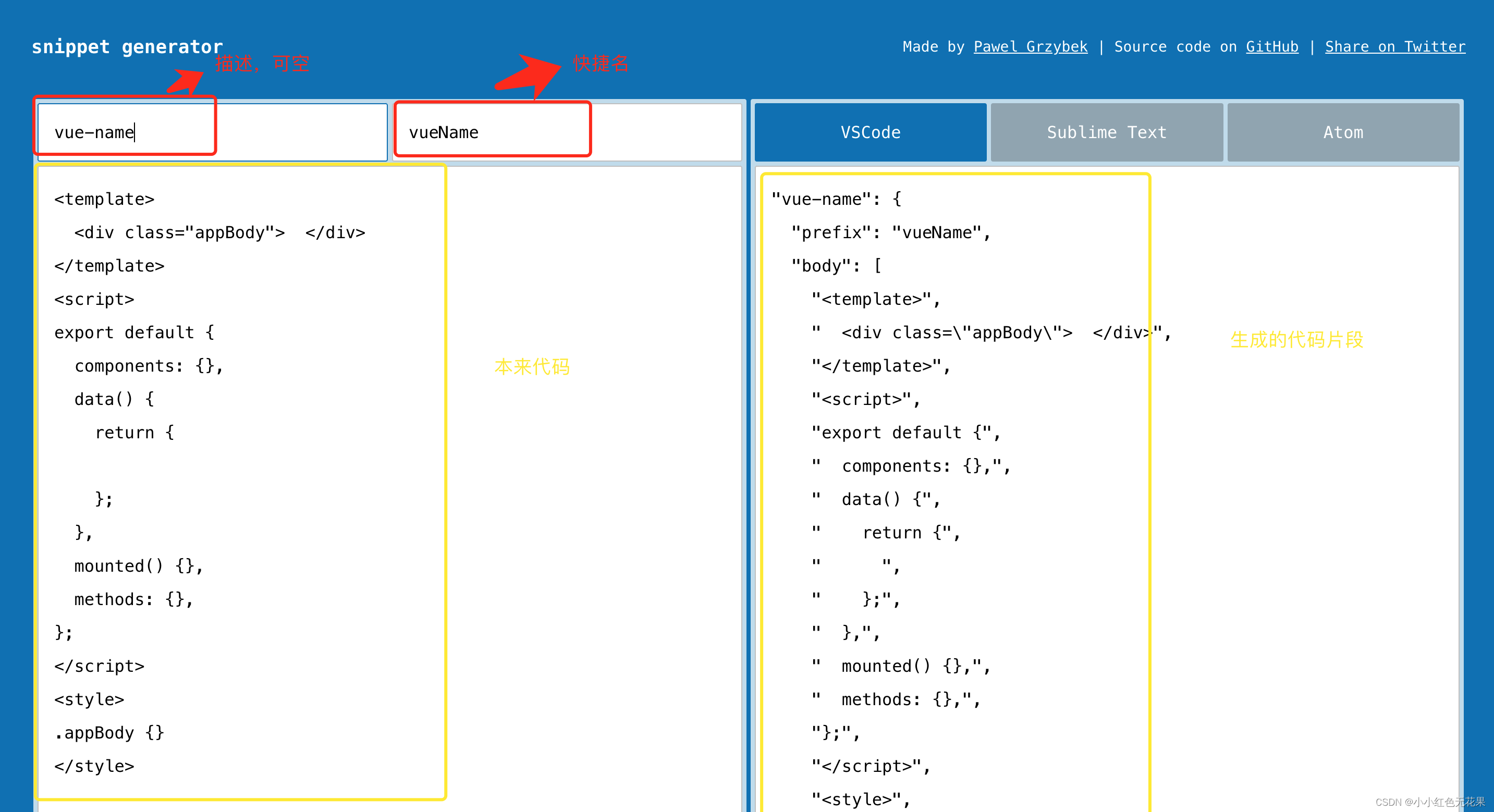The height and width of the screenshot is (812, 1494).
Task: Focus the description field containing vue-name
Action: 212,132
